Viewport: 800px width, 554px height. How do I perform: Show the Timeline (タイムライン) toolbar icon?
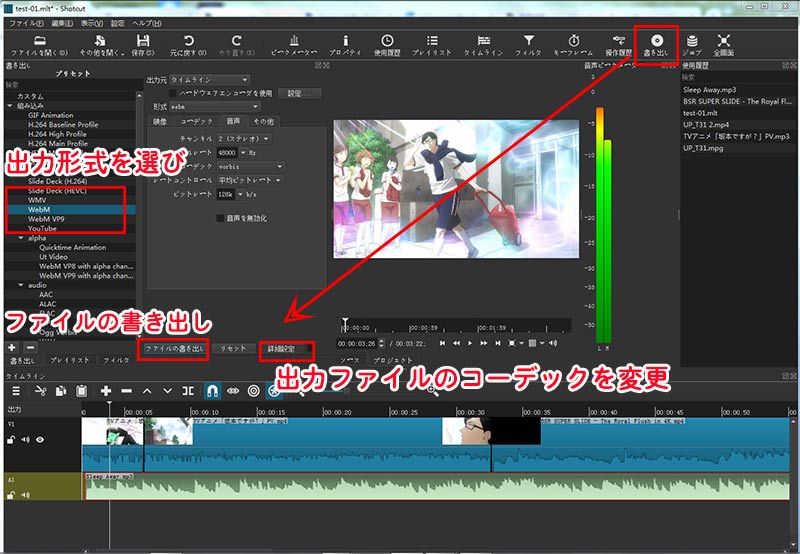coord(483,41)
